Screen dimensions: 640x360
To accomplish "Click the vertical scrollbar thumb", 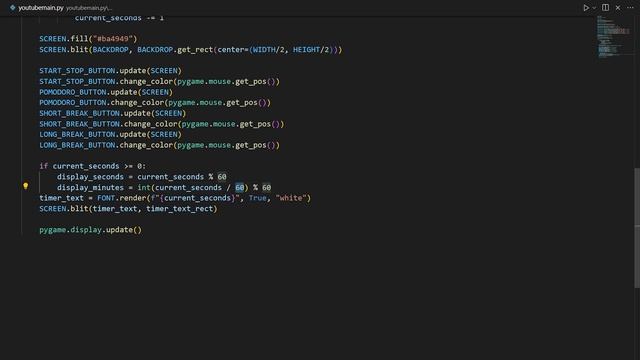I will tap(637, 228).
